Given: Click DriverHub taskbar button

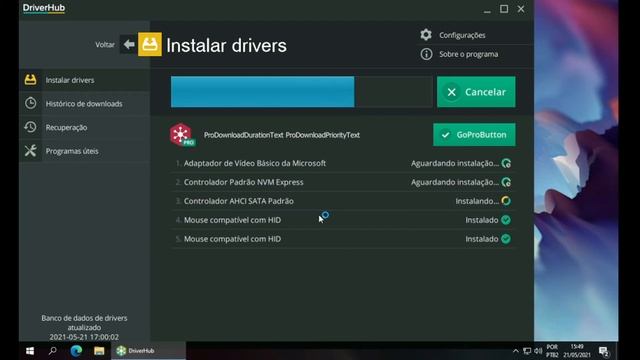Looking at the screenshot, I should 148,351.
